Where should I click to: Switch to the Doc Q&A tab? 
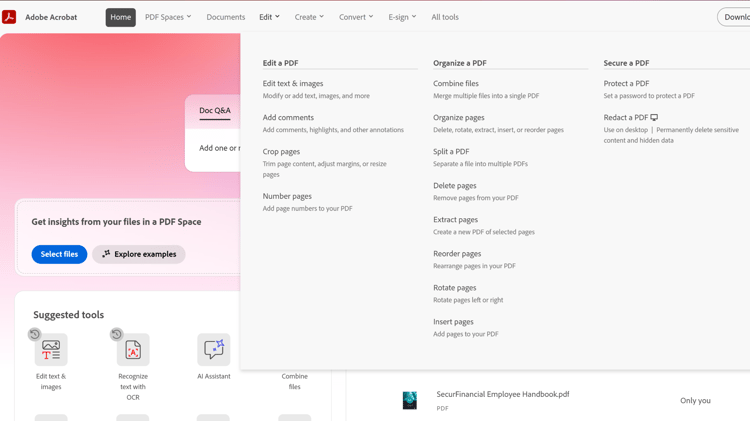click(x=215, y=111)
